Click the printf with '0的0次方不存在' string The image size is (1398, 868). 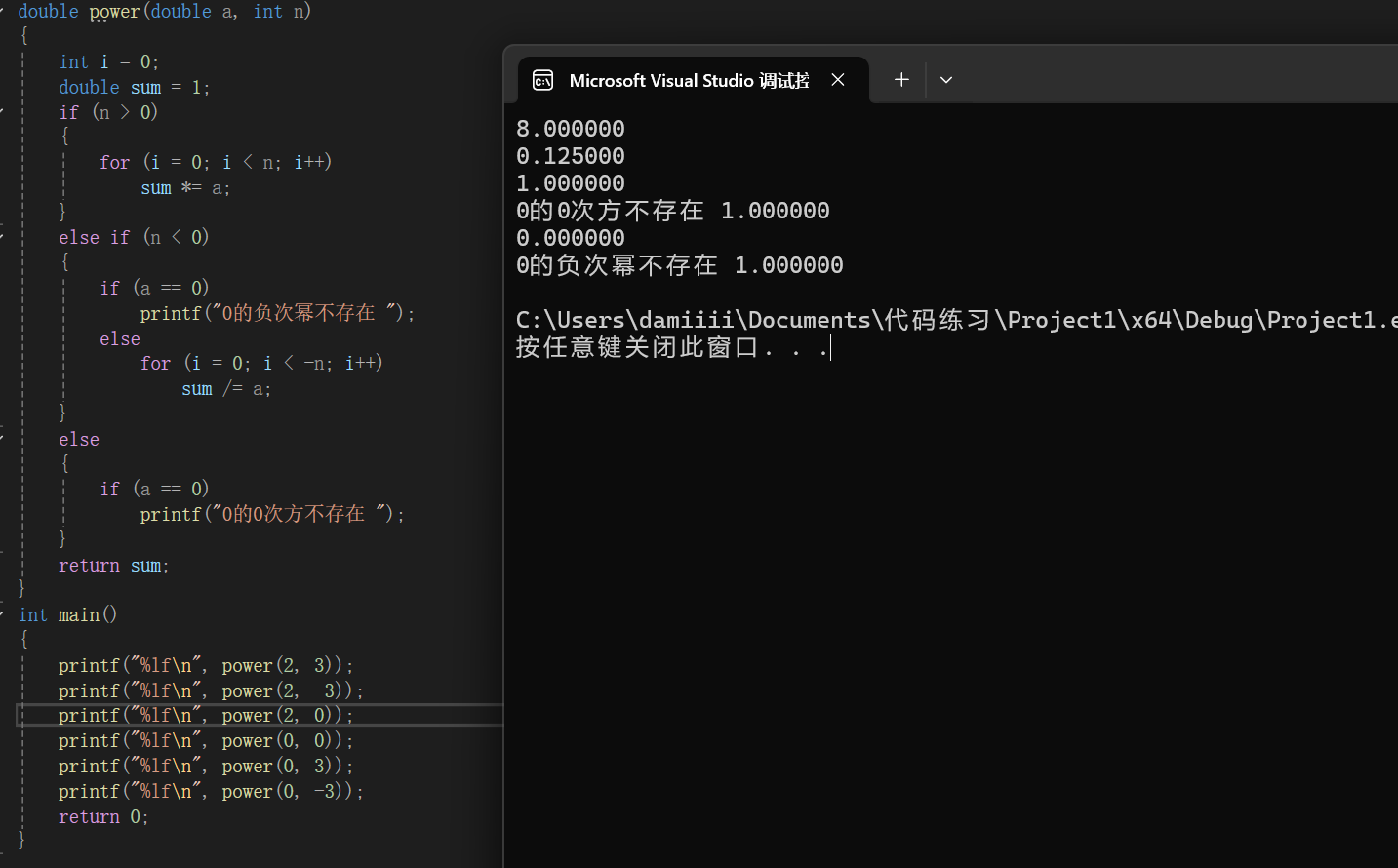(272, 514)
